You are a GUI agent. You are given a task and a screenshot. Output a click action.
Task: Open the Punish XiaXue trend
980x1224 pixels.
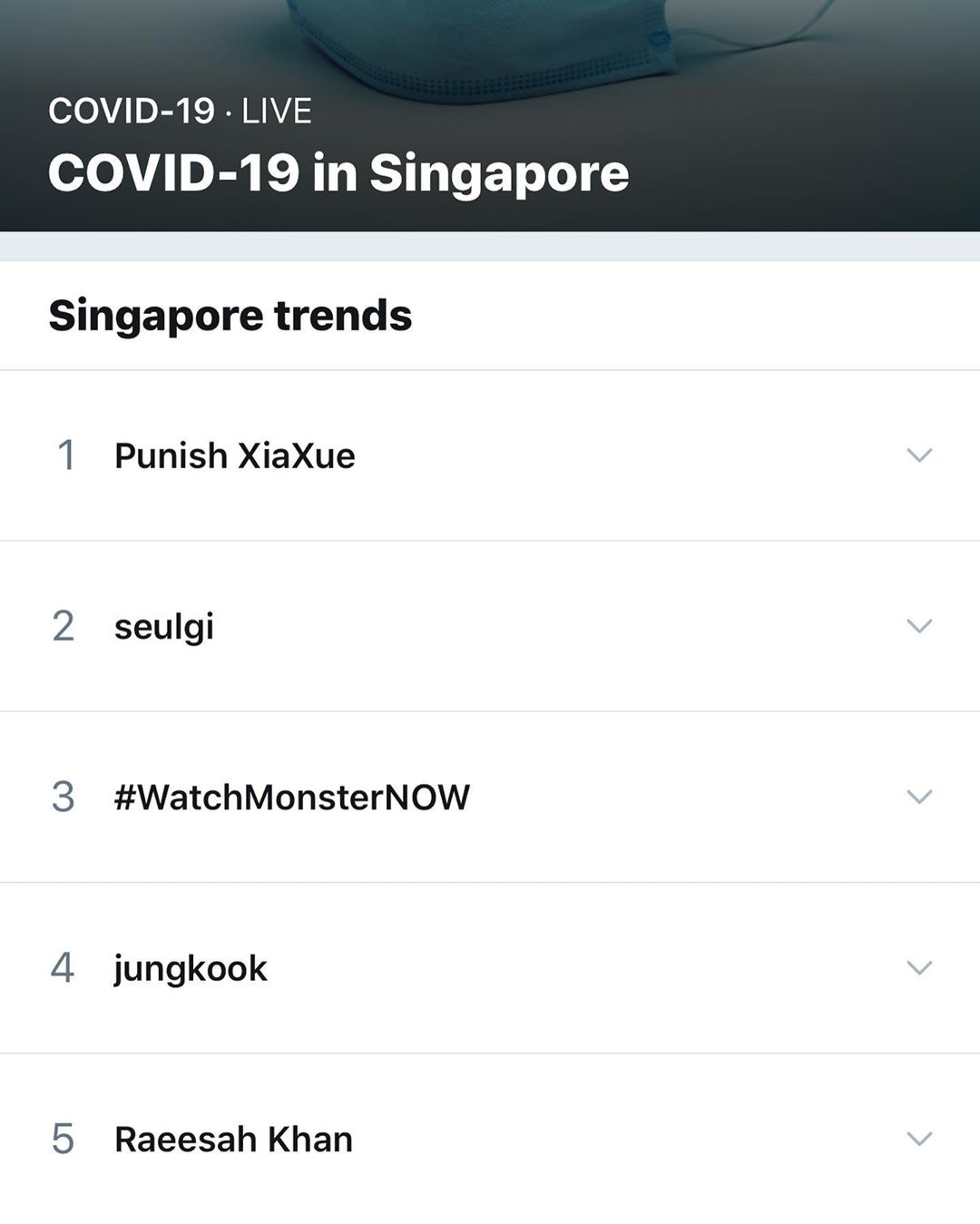(234, 455)
